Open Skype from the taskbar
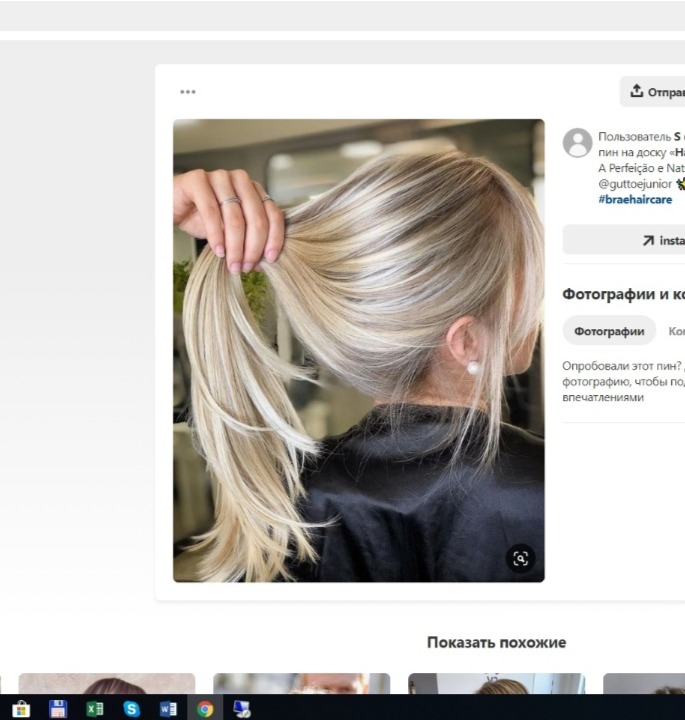 tap(131, 708)
